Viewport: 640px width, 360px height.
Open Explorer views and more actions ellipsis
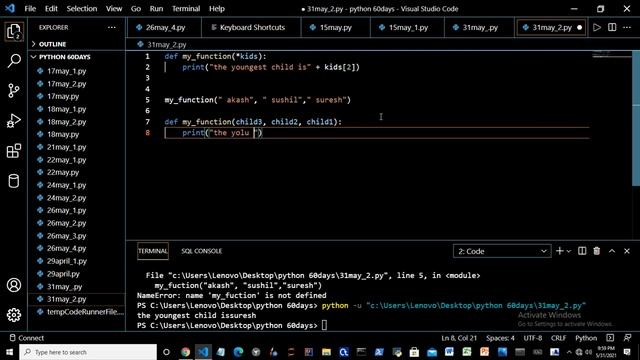pos(111,27)
